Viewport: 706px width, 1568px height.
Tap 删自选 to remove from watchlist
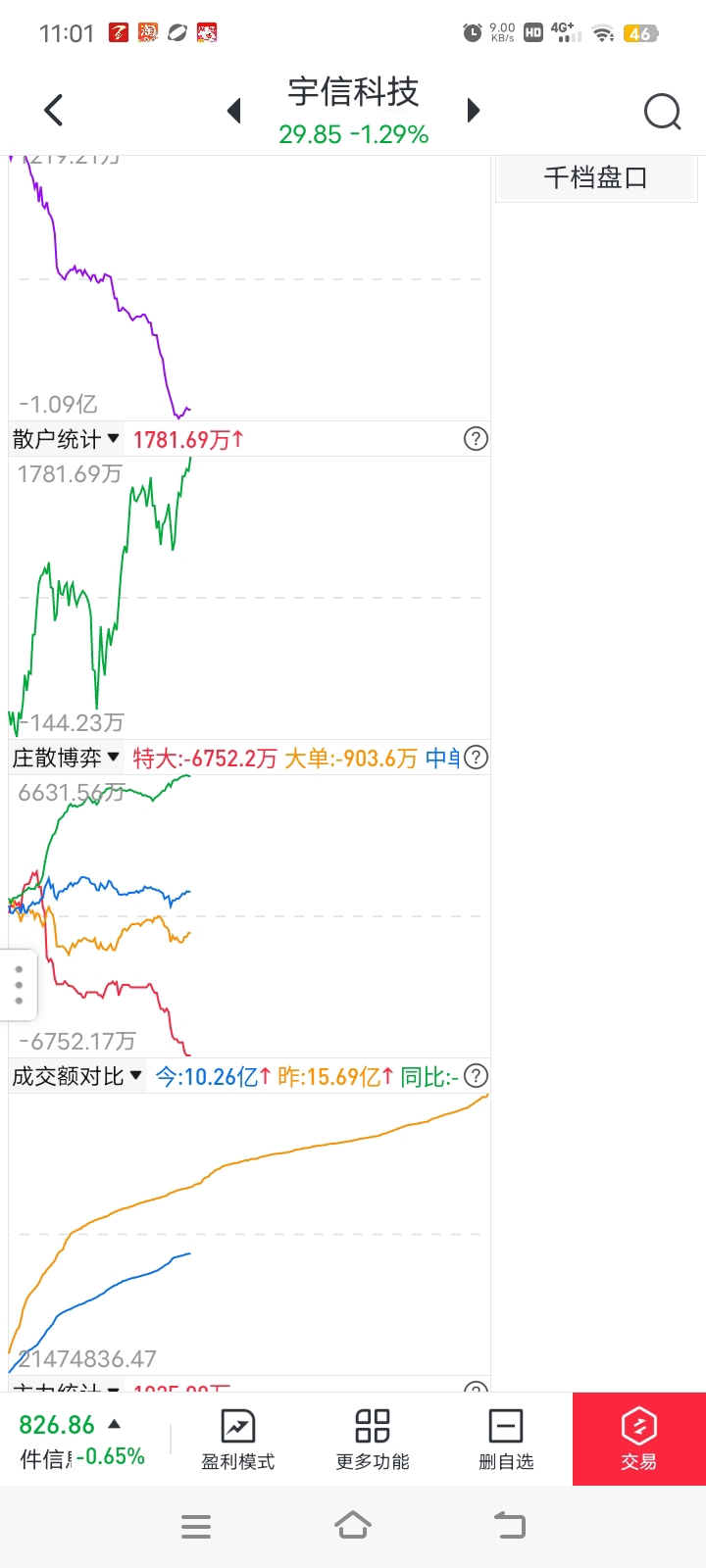(x=506, y=1440)
